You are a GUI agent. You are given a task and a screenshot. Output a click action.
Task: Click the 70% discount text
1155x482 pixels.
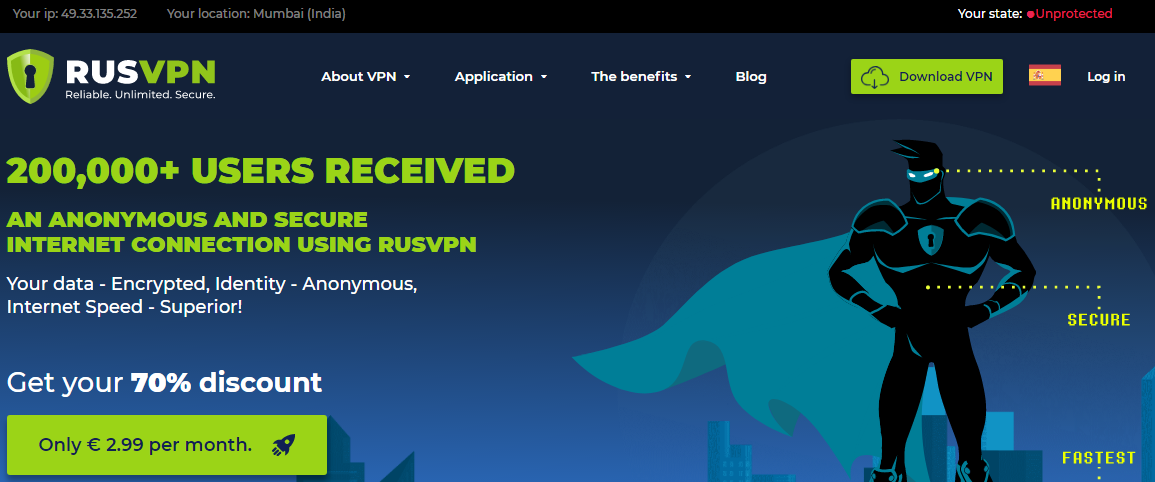(226, 383)
